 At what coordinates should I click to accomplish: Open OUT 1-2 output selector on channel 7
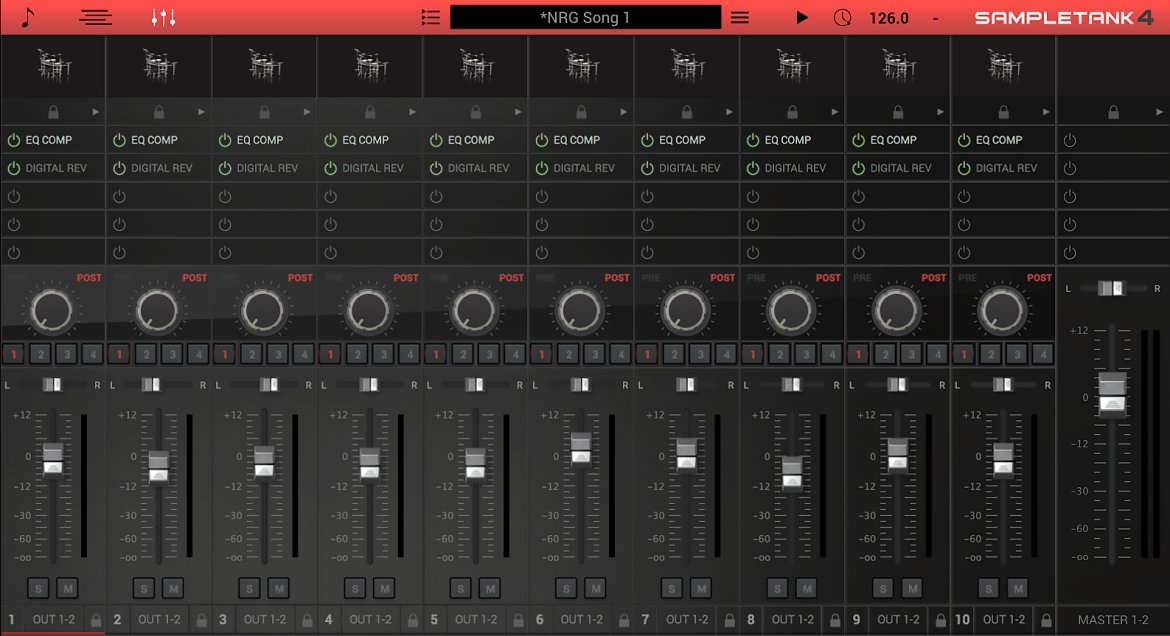coord(687,620)
